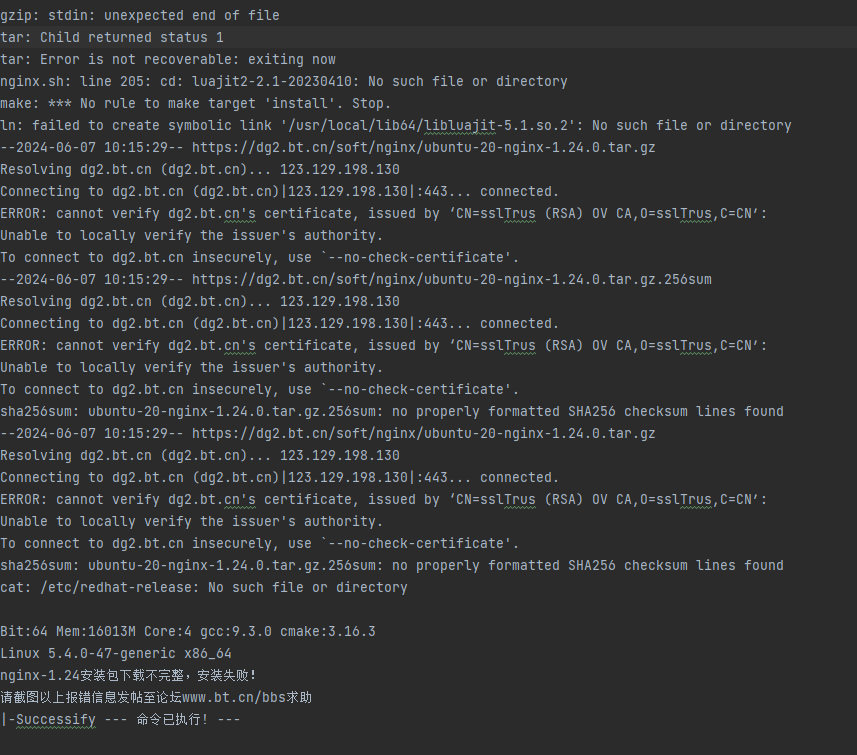
Task: Click the underlined 'Successify' word
Action: (x=56, y=719)
